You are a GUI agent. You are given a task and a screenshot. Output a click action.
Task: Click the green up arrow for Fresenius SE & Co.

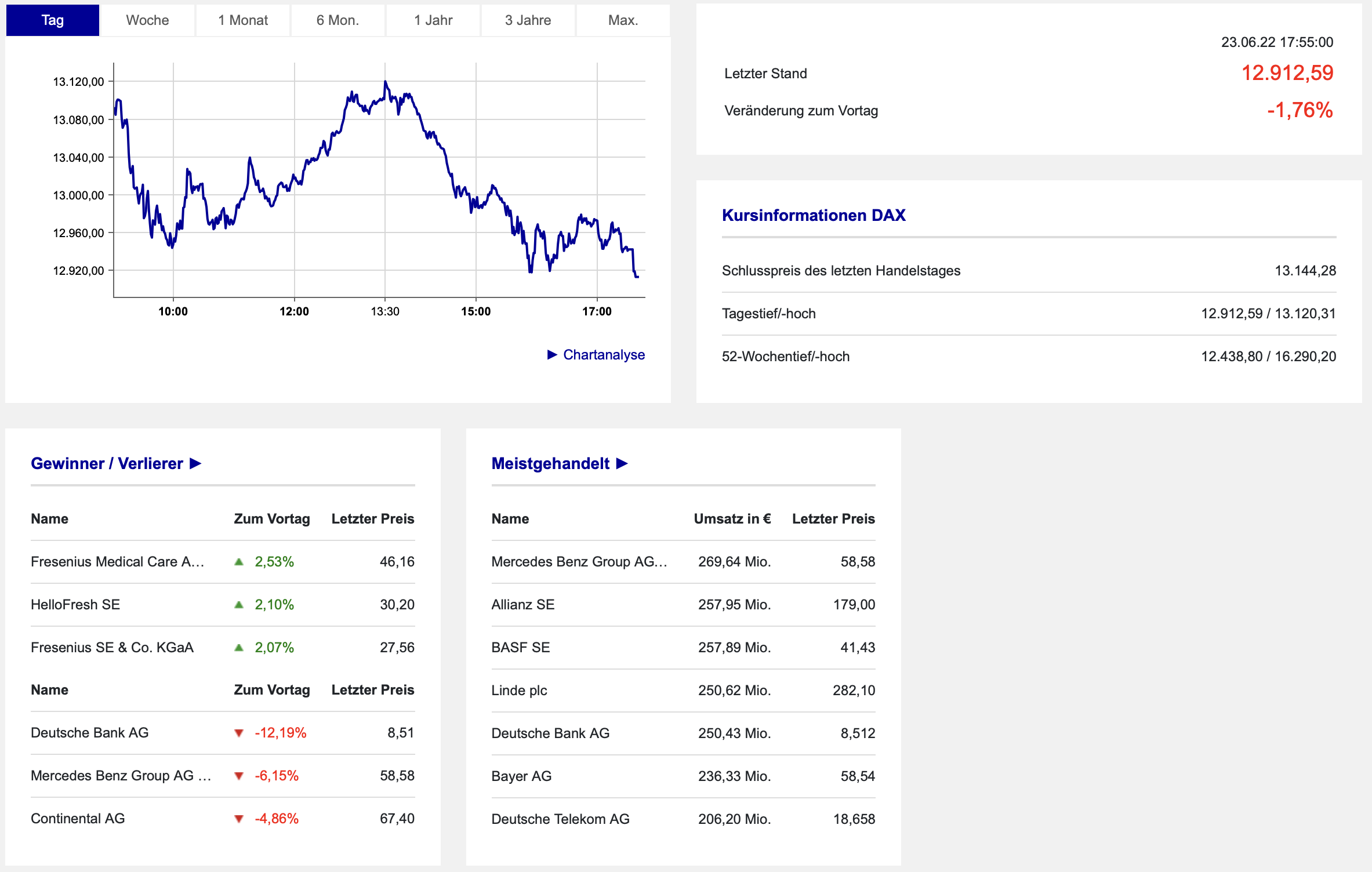pyautogui.click(x=239, y=648)
